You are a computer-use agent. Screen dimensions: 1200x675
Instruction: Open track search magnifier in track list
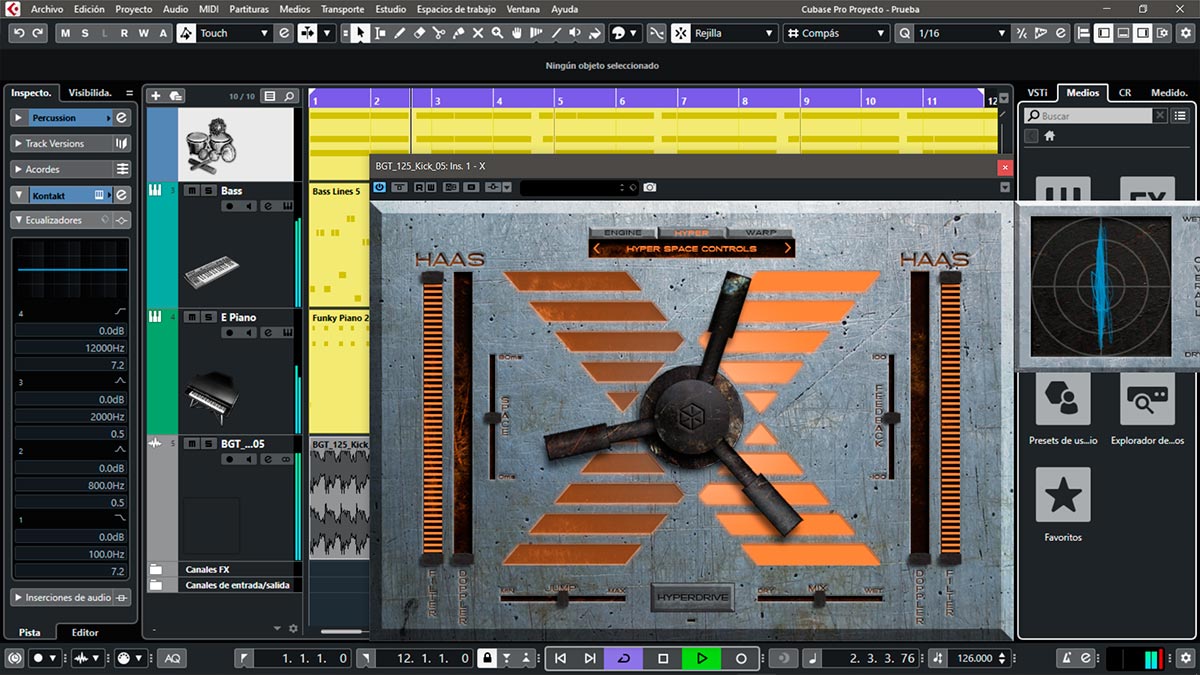click(290, 96)
